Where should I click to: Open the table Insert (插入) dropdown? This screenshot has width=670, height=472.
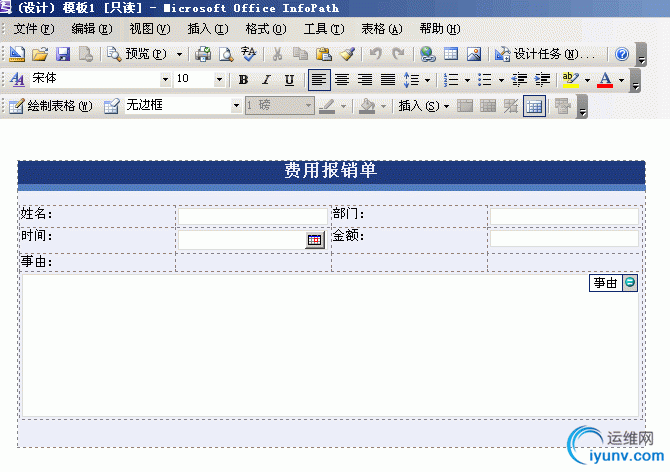[423, 106]
